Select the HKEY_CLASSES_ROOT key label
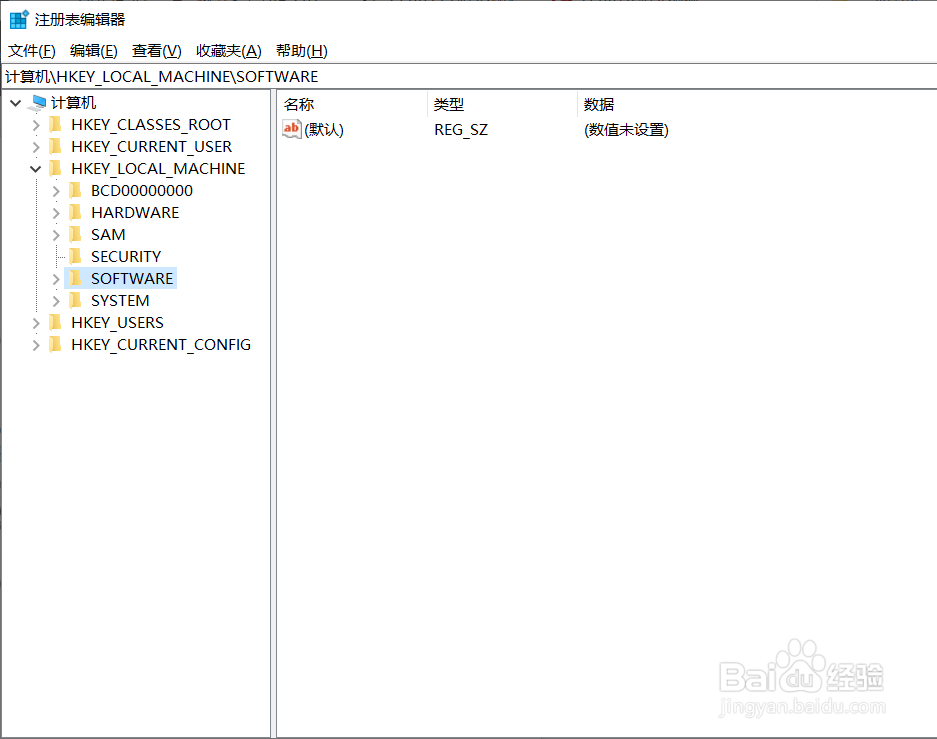 151,124
